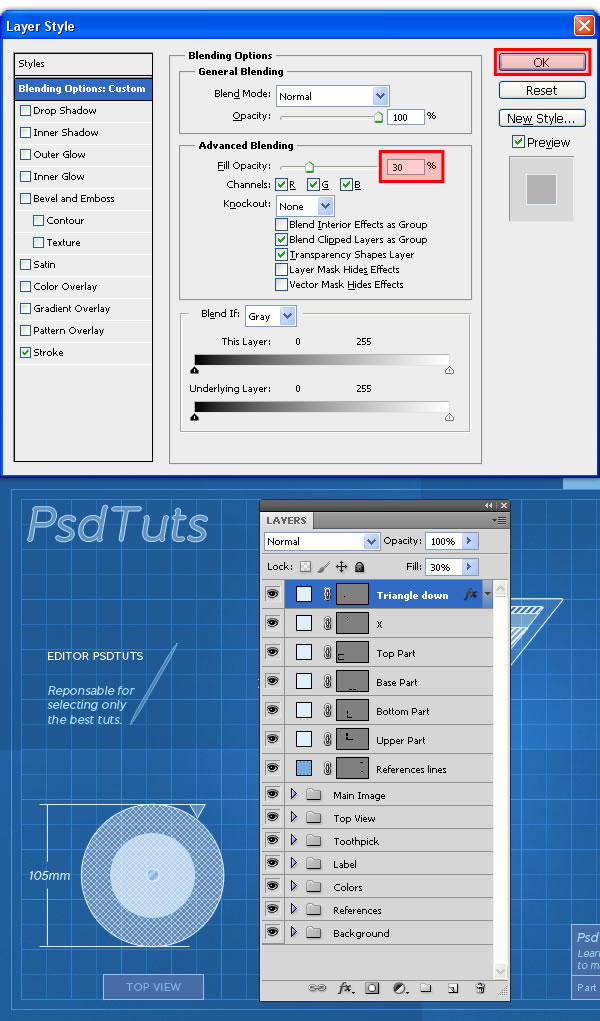Viewport: 600px width, 1021px height.
Task: Lock transparent pixels icon
Action: point(306,566)
